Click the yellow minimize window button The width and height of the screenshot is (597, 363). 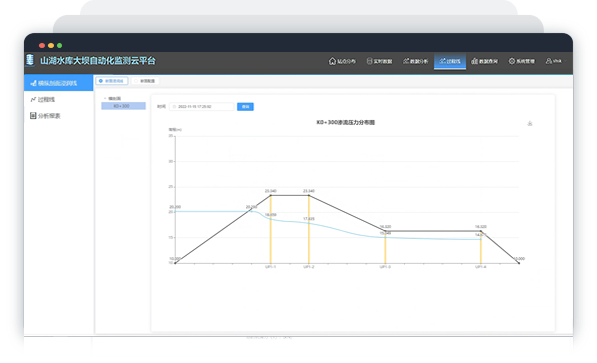tap(51, 45)
